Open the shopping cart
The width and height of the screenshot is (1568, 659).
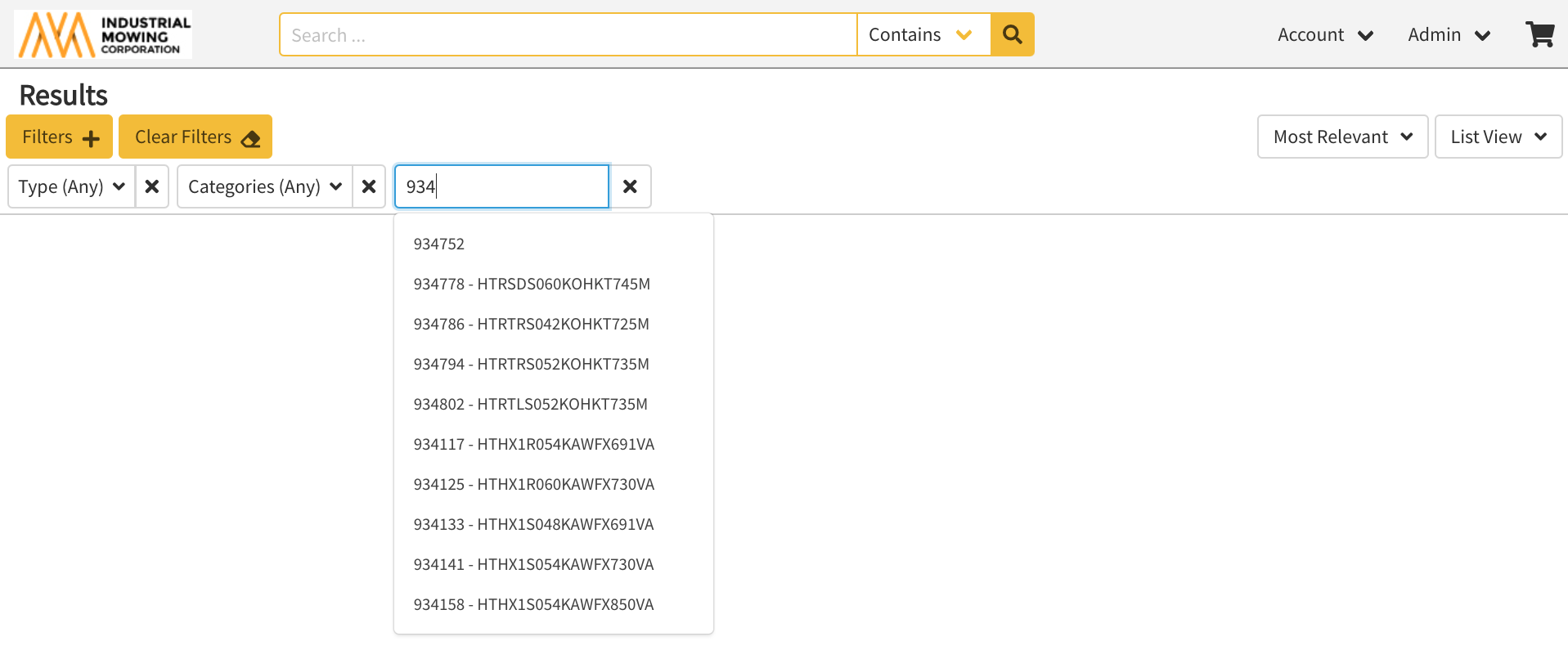(x=1539, y=34)
